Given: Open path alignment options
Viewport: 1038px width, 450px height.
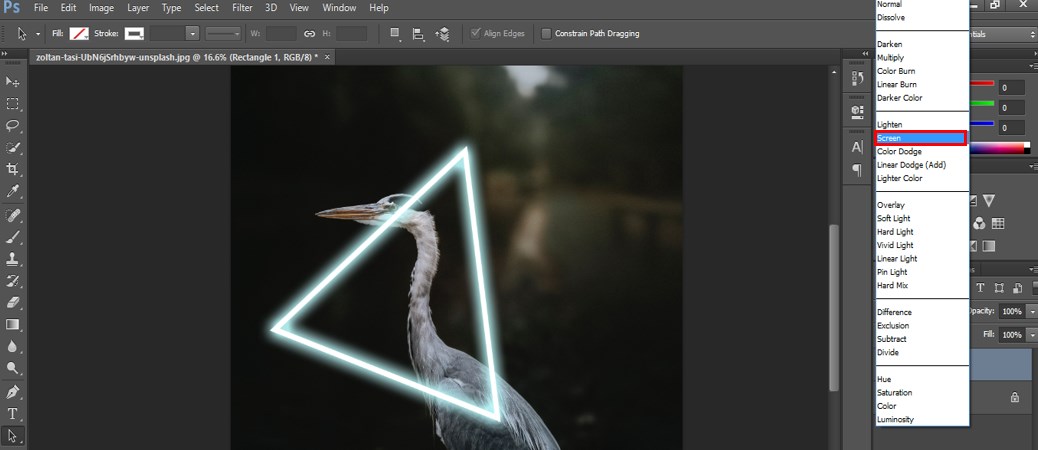Looking at the screenshot, I should (418, 34).
